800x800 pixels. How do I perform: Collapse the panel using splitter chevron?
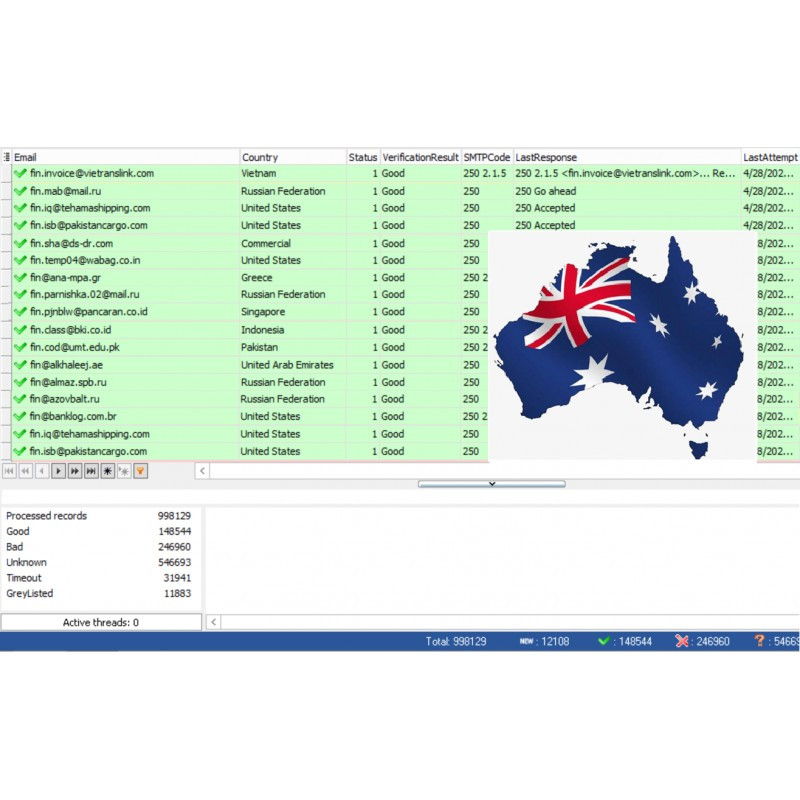coord(491,484)
